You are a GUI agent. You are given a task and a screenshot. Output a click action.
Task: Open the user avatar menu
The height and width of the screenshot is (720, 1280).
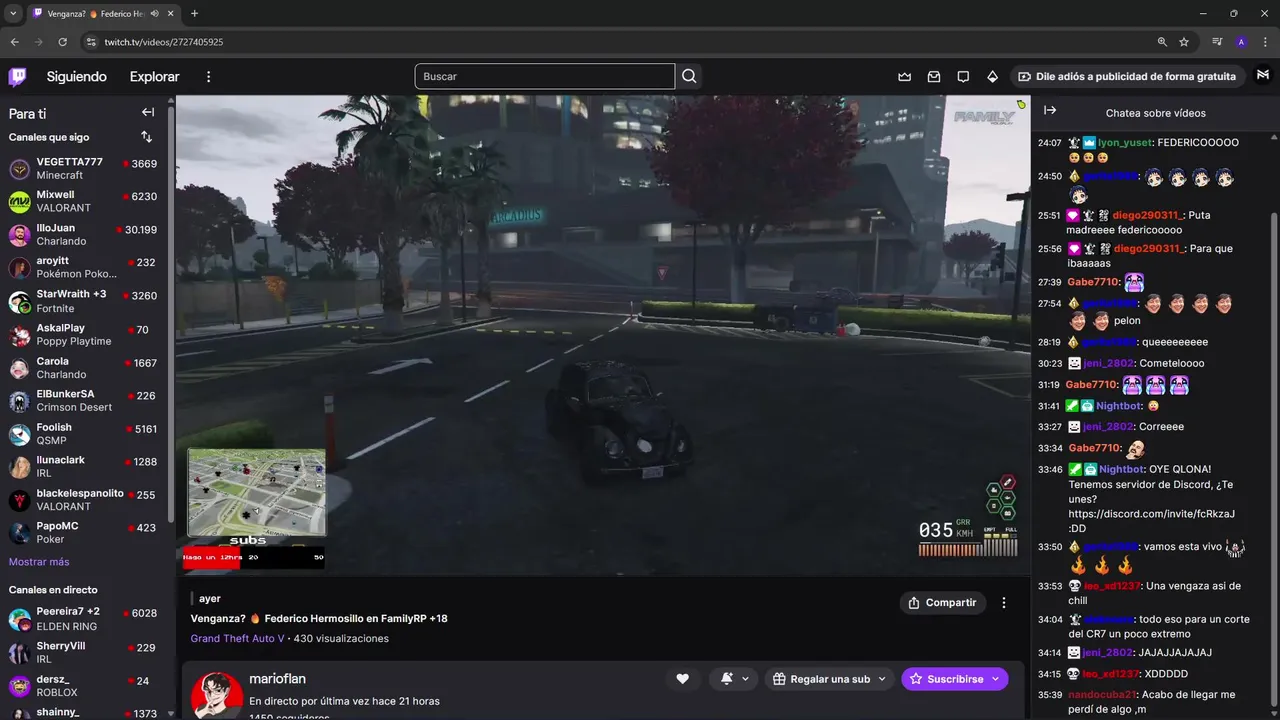[x=1263, y=76]
